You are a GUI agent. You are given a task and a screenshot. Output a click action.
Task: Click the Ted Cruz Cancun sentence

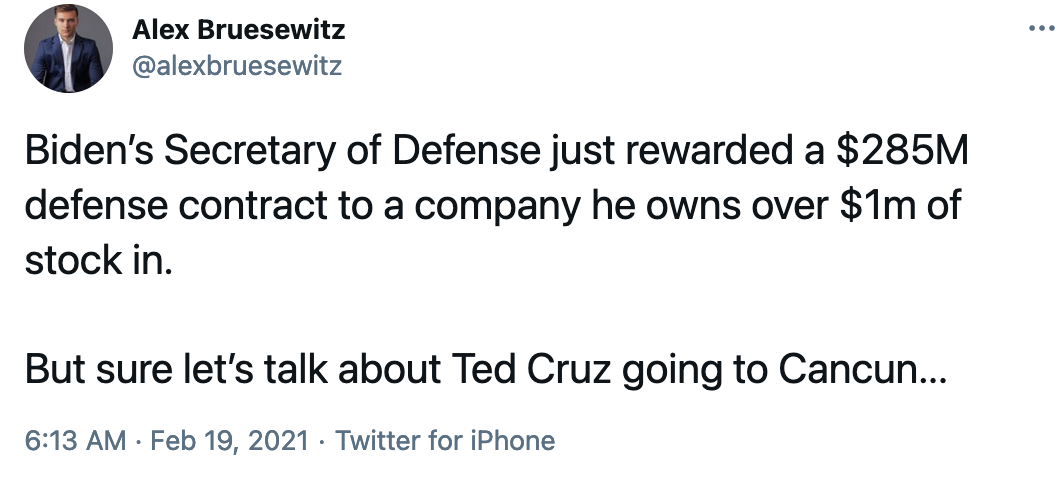[x=486, y=369]
